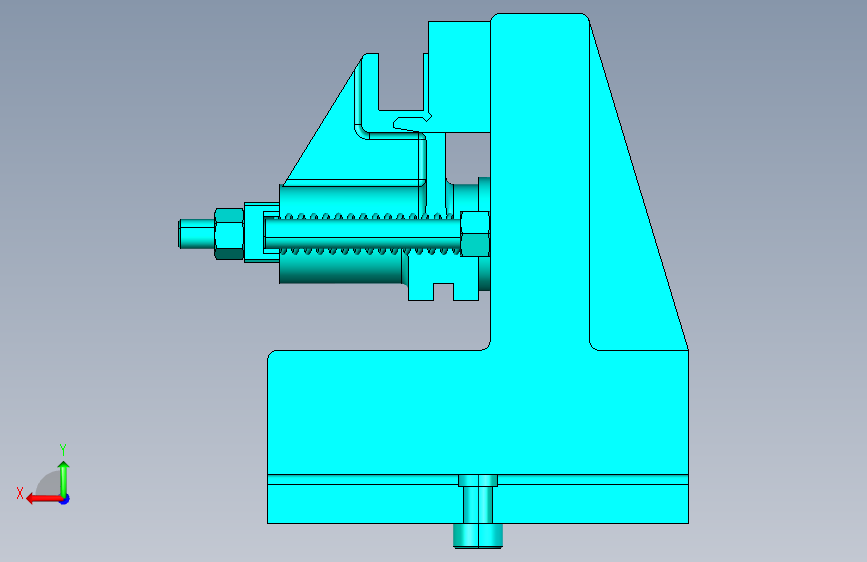Viewport: 867px width, 562px height.
Task: Select the bolt head protruding below the base
Action: [x=478, y=536]
